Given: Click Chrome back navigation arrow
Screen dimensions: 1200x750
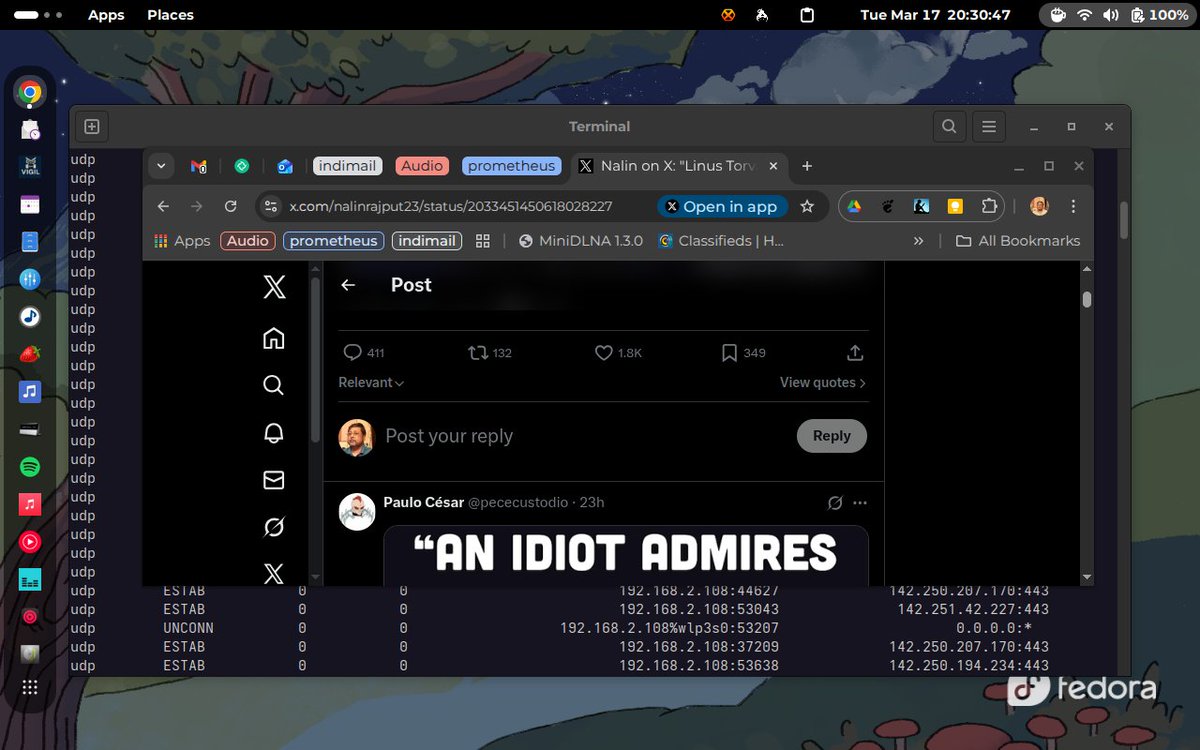Looking at the screenshot, I should point(163,206).
